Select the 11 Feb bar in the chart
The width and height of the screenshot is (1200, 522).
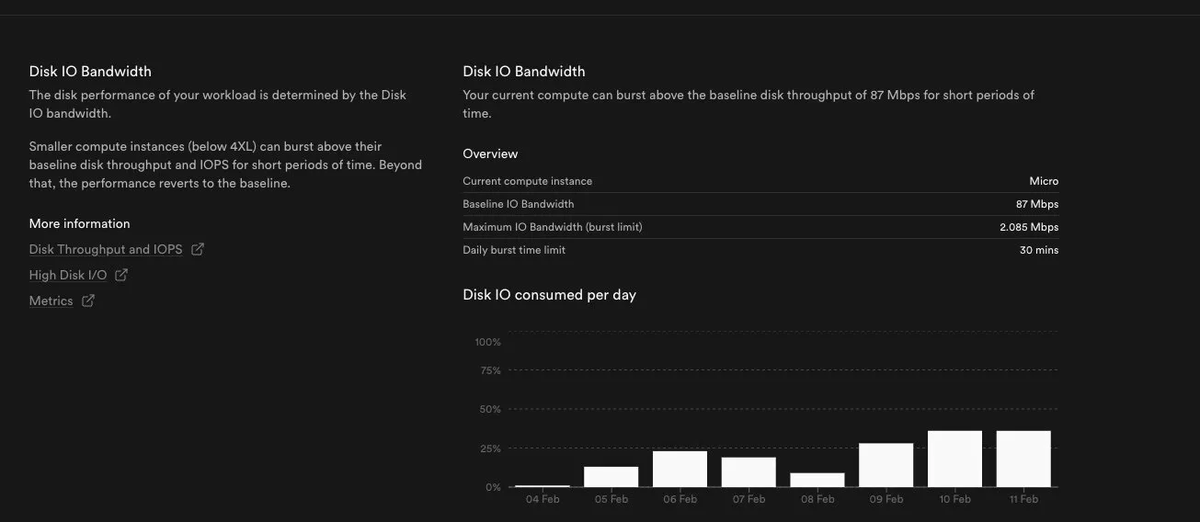pyautogui.click(x=1024, y=459)
